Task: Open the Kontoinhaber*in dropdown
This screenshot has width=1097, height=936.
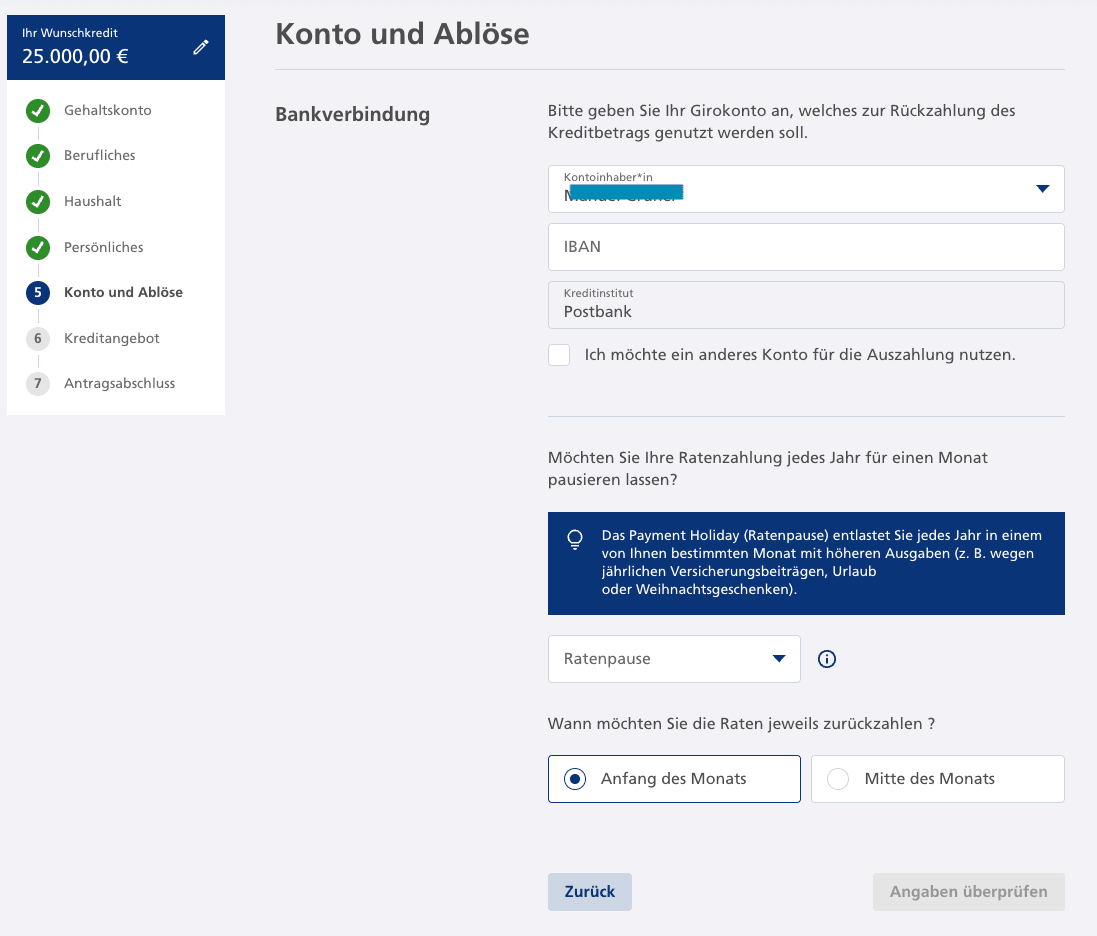Action: (805, 189)
